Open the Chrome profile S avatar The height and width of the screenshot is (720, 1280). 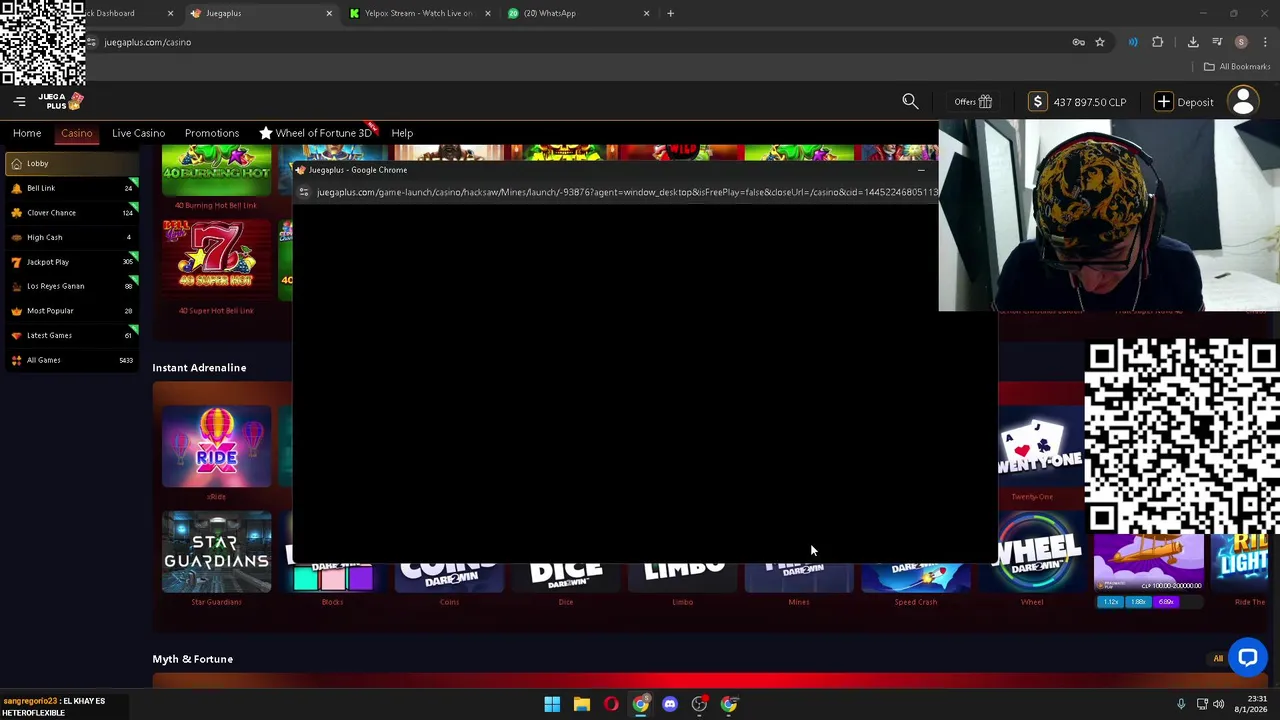[1241, 42]
